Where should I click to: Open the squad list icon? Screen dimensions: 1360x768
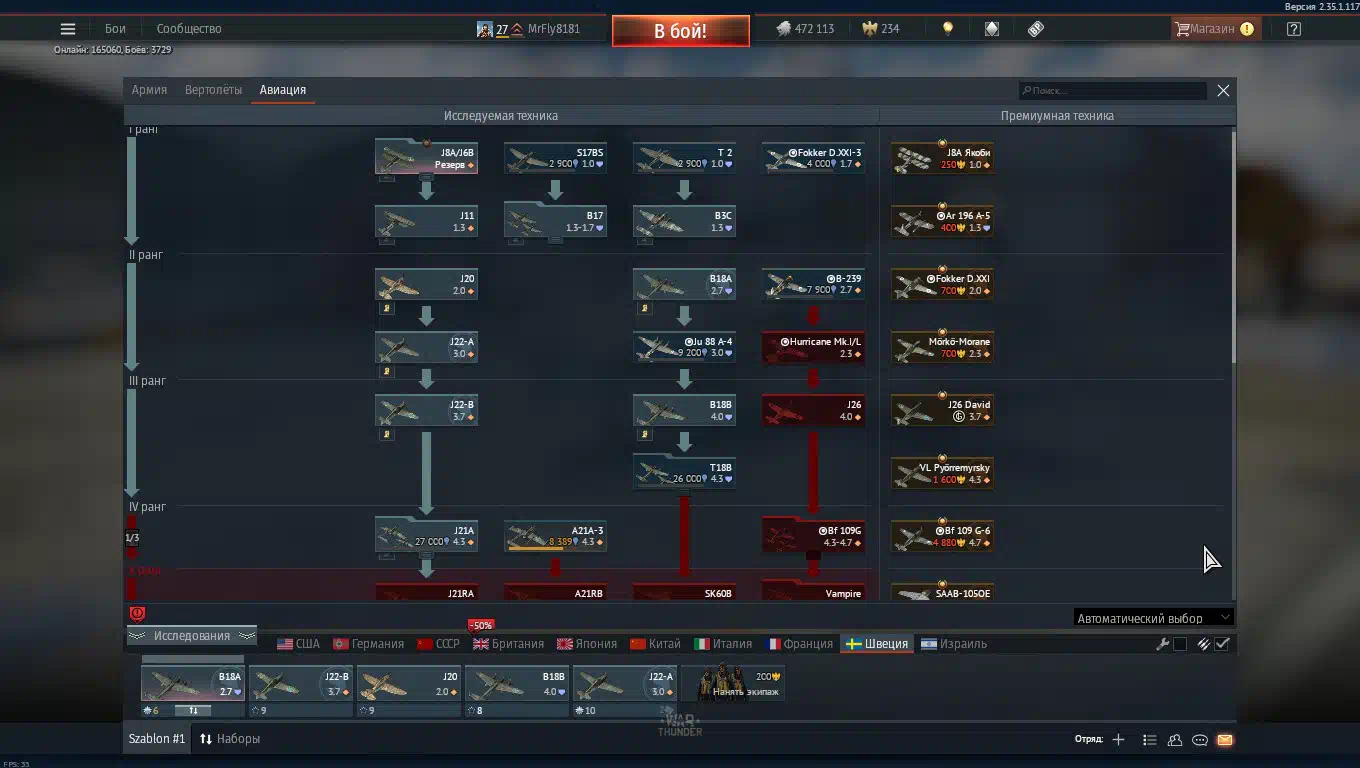[1150, 740]
